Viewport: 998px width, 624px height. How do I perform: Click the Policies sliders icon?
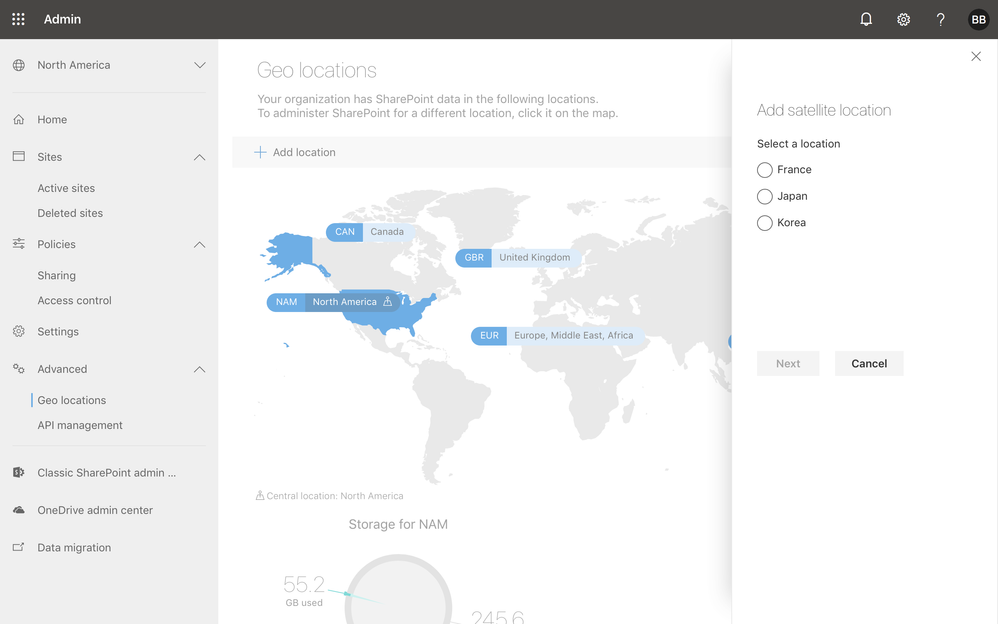[18, 244]
